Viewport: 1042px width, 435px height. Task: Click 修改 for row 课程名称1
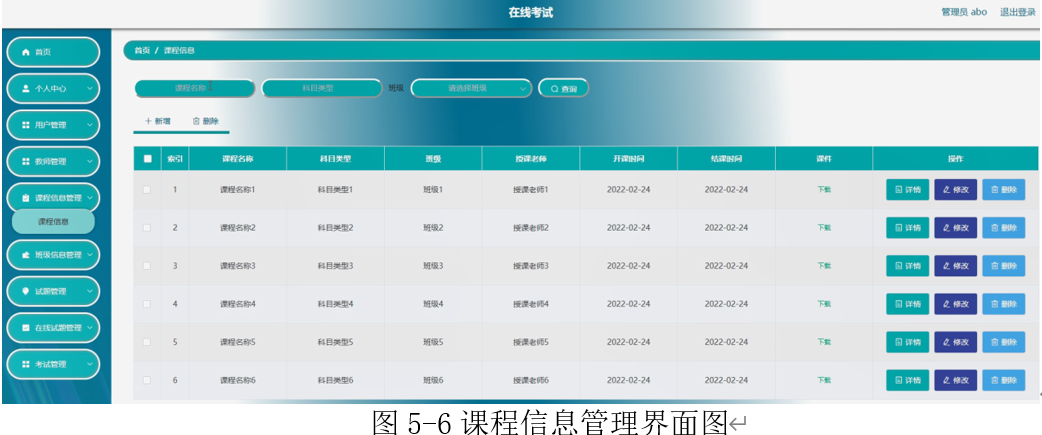pyautogui.click(x=956, y=190)
